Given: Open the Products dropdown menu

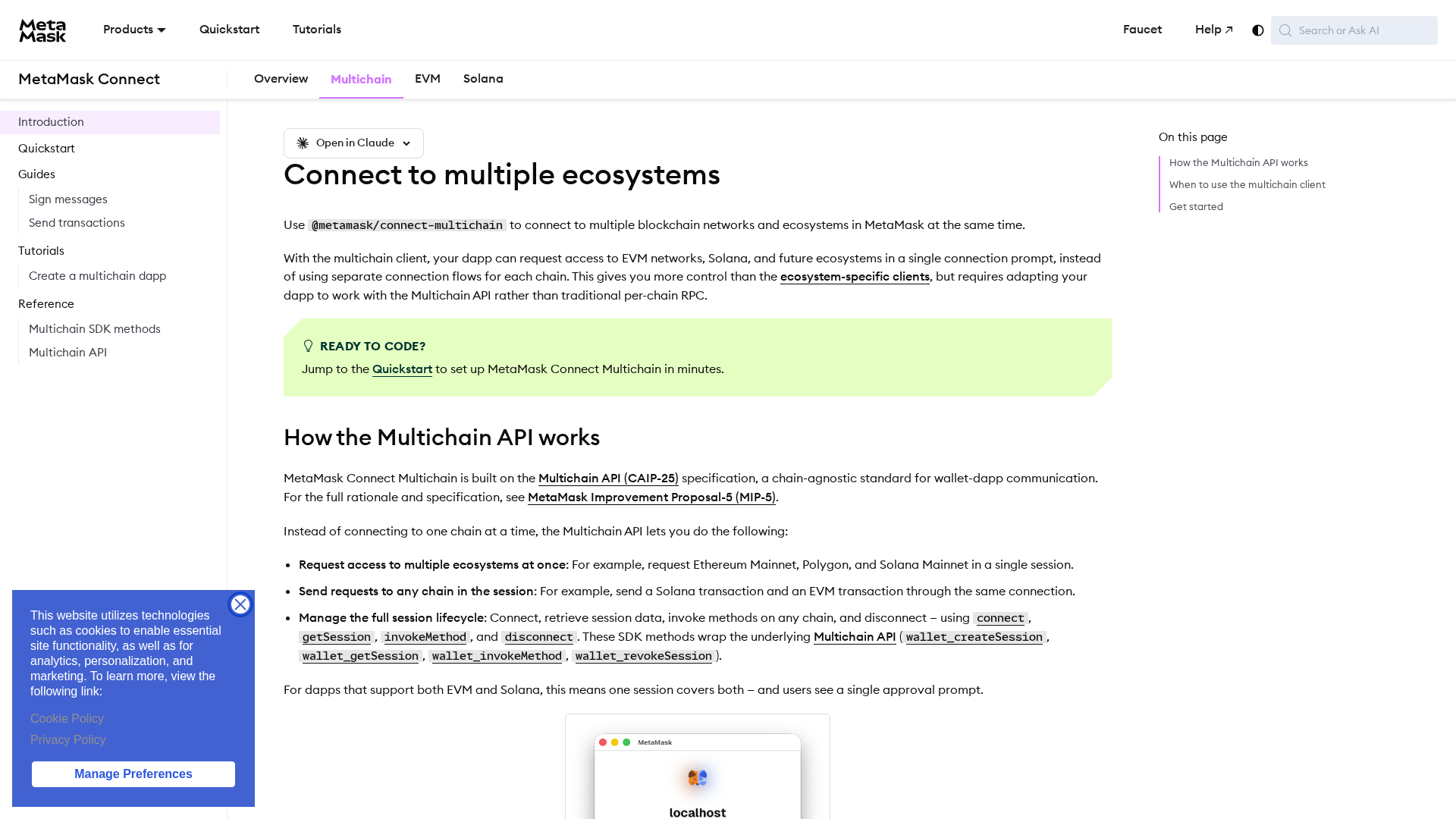Looking at the screenshot, I should point(134,30).
